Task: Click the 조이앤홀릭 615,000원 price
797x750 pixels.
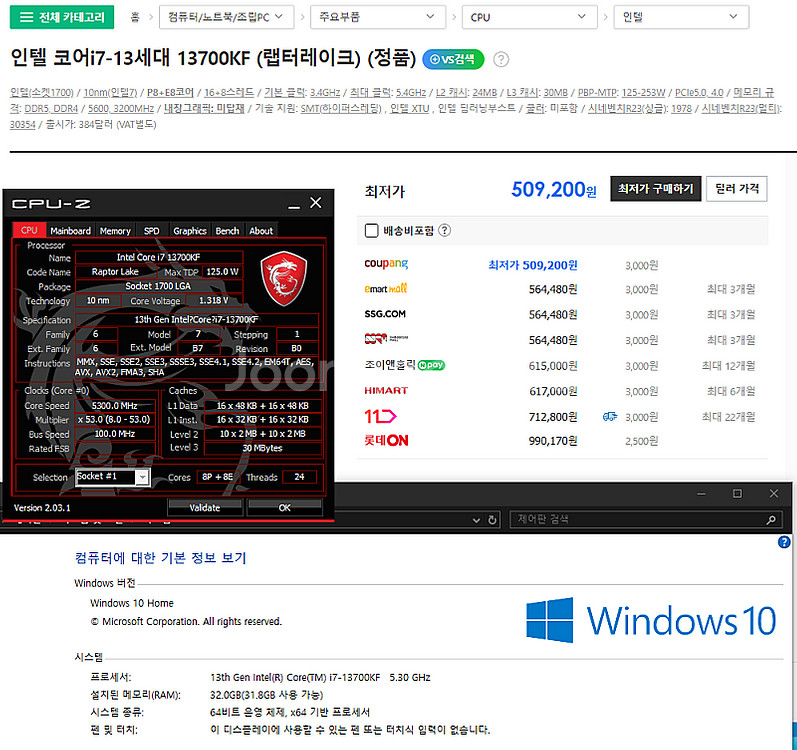Action: [x=553, y=366]
